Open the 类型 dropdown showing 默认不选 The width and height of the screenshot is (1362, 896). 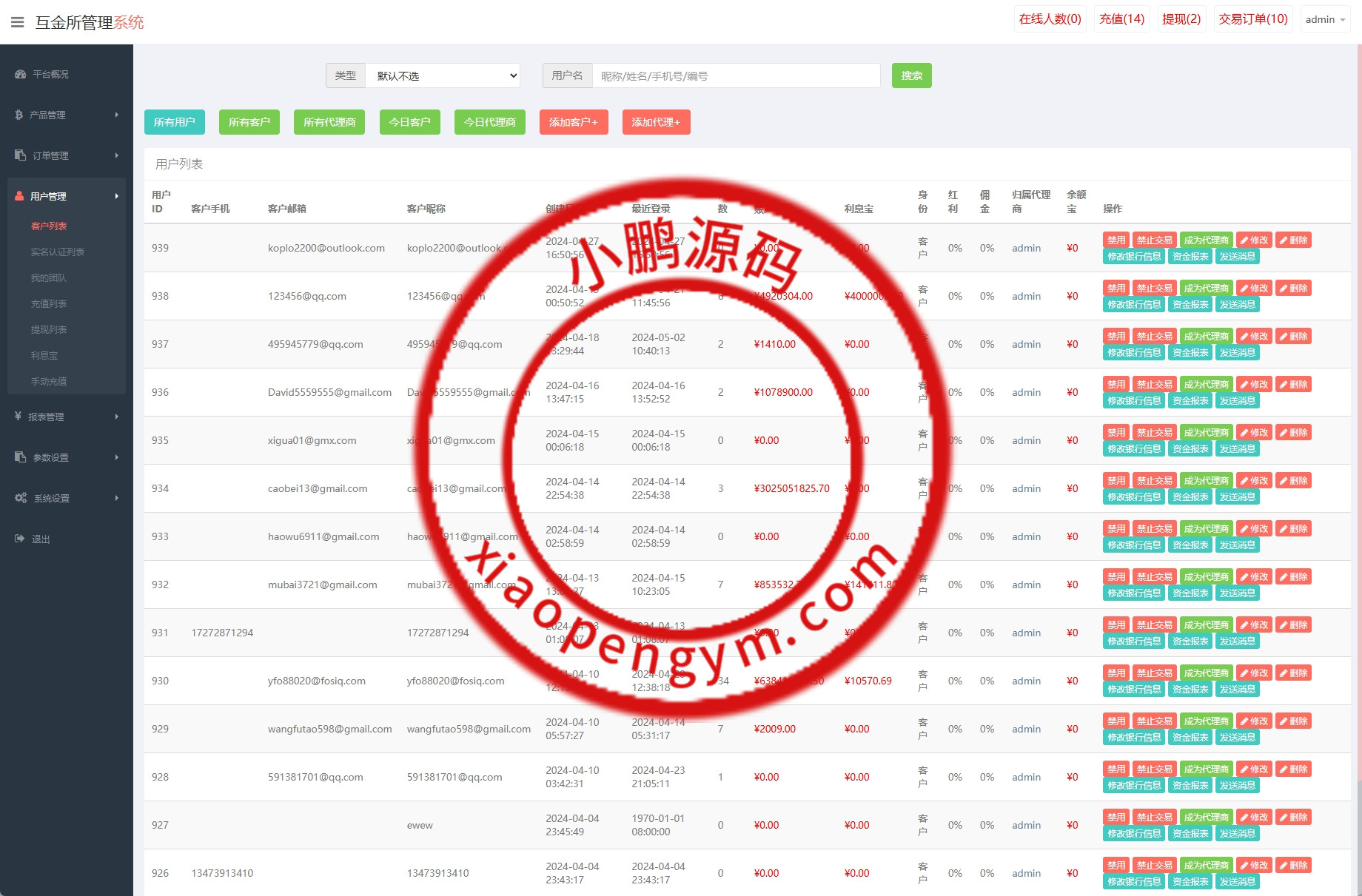point(443,75)
